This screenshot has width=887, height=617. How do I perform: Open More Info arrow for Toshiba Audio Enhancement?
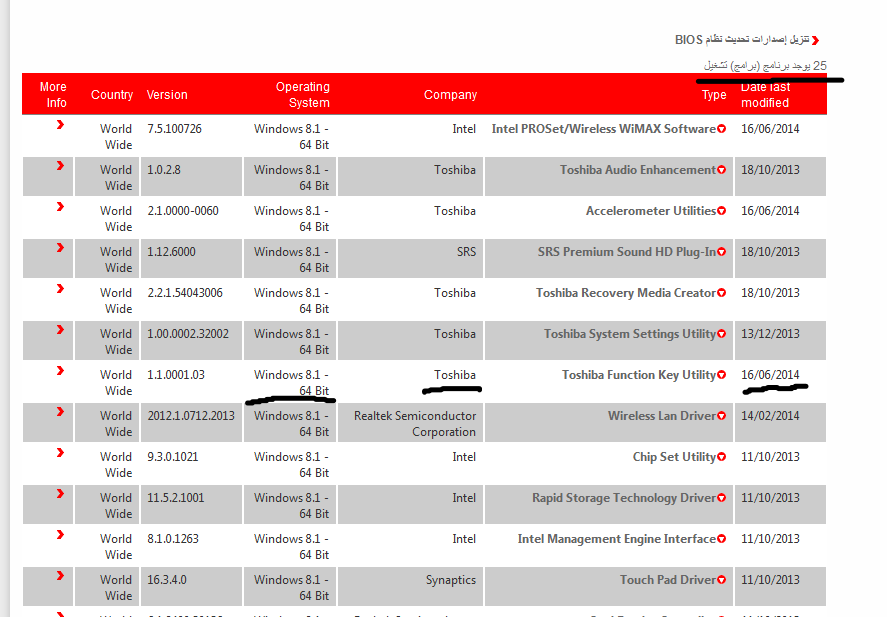pyautogui.click(x=60, y=166)
